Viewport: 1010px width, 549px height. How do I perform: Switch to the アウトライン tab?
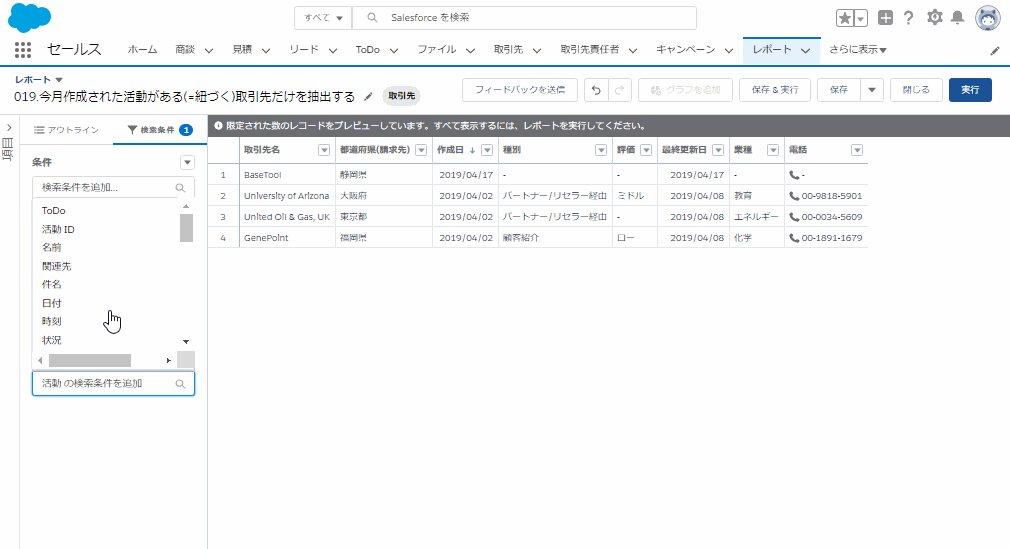[67, 130]
